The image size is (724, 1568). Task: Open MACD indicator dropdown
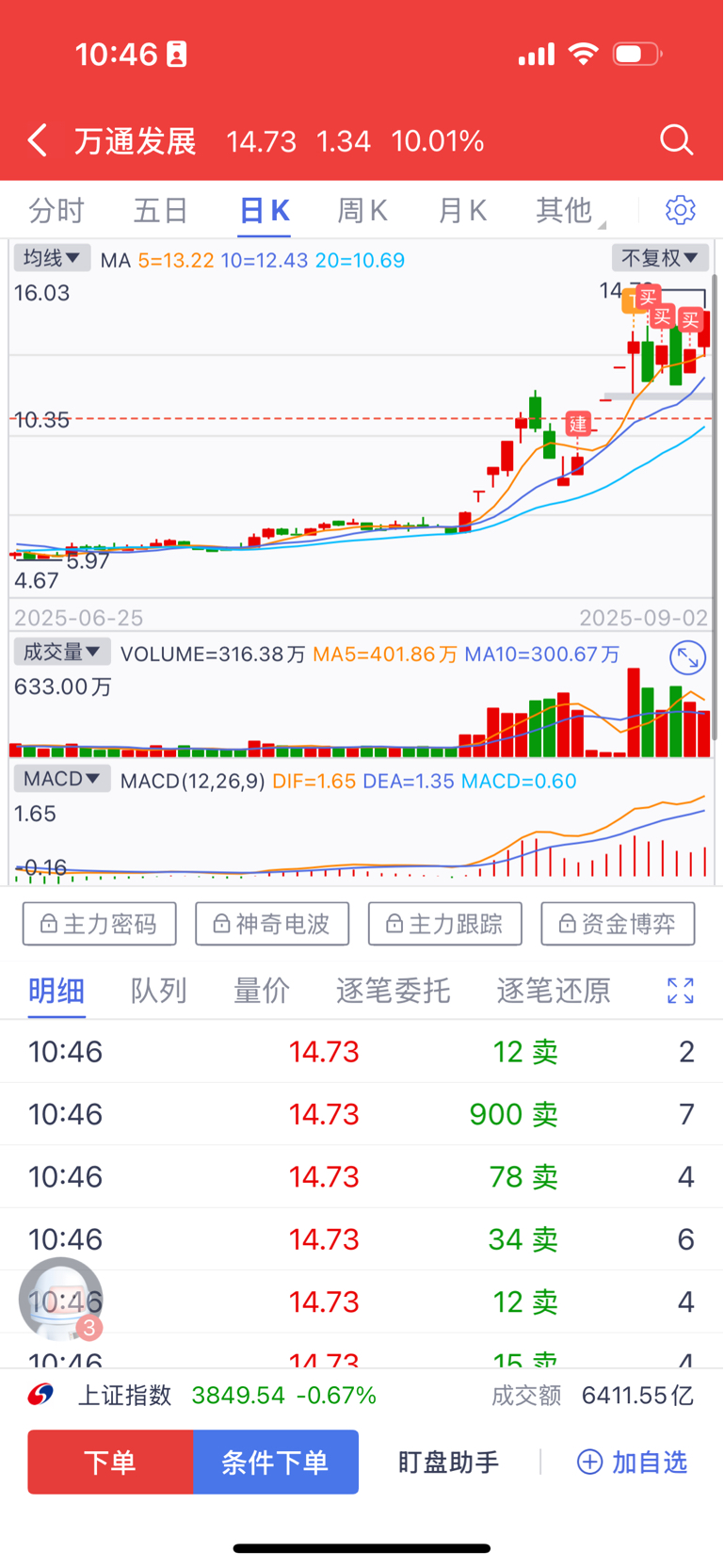[x=61, y=779]
